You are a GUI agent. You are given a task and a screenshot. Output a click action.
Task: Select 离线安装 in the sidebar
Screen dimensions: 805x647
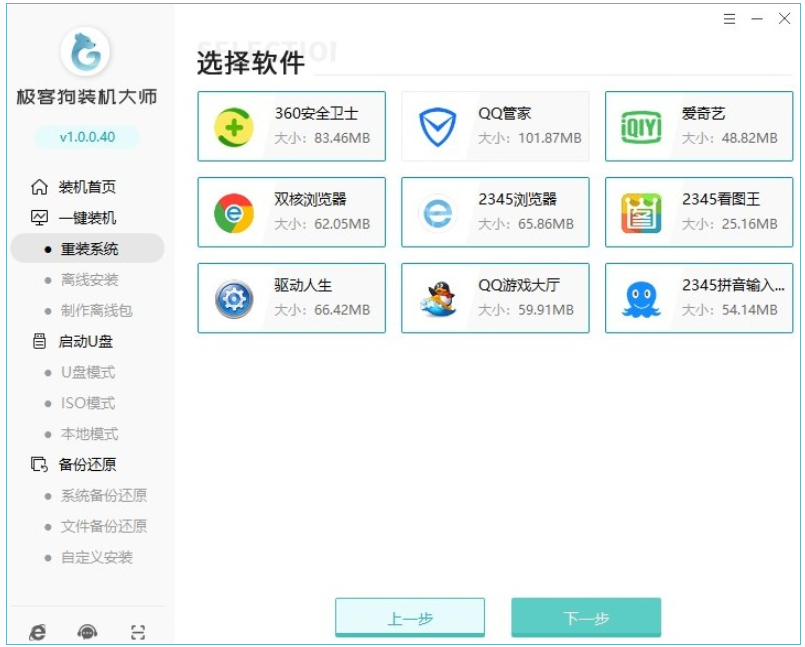(x=89, y=279)
